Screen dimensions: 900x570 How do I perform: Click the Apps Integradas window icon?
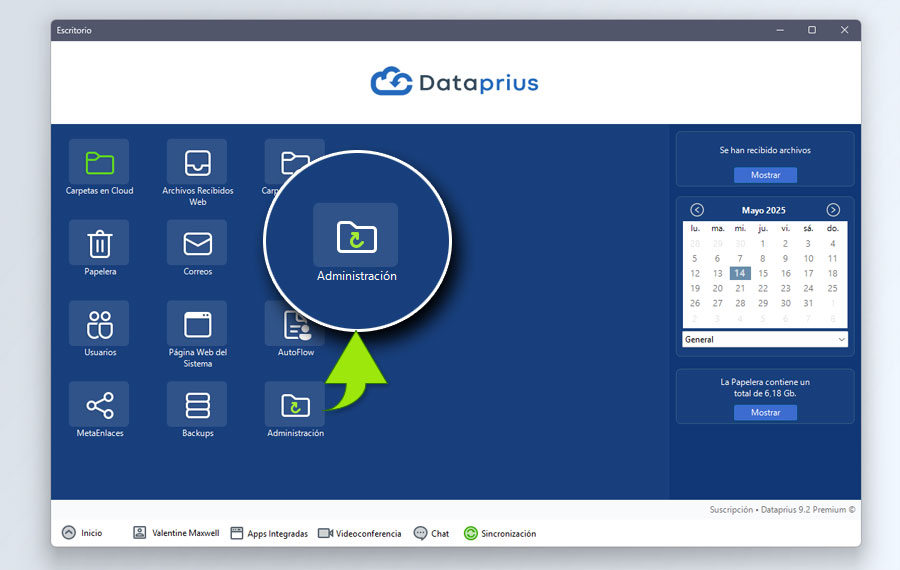click(x=236, y=533)
